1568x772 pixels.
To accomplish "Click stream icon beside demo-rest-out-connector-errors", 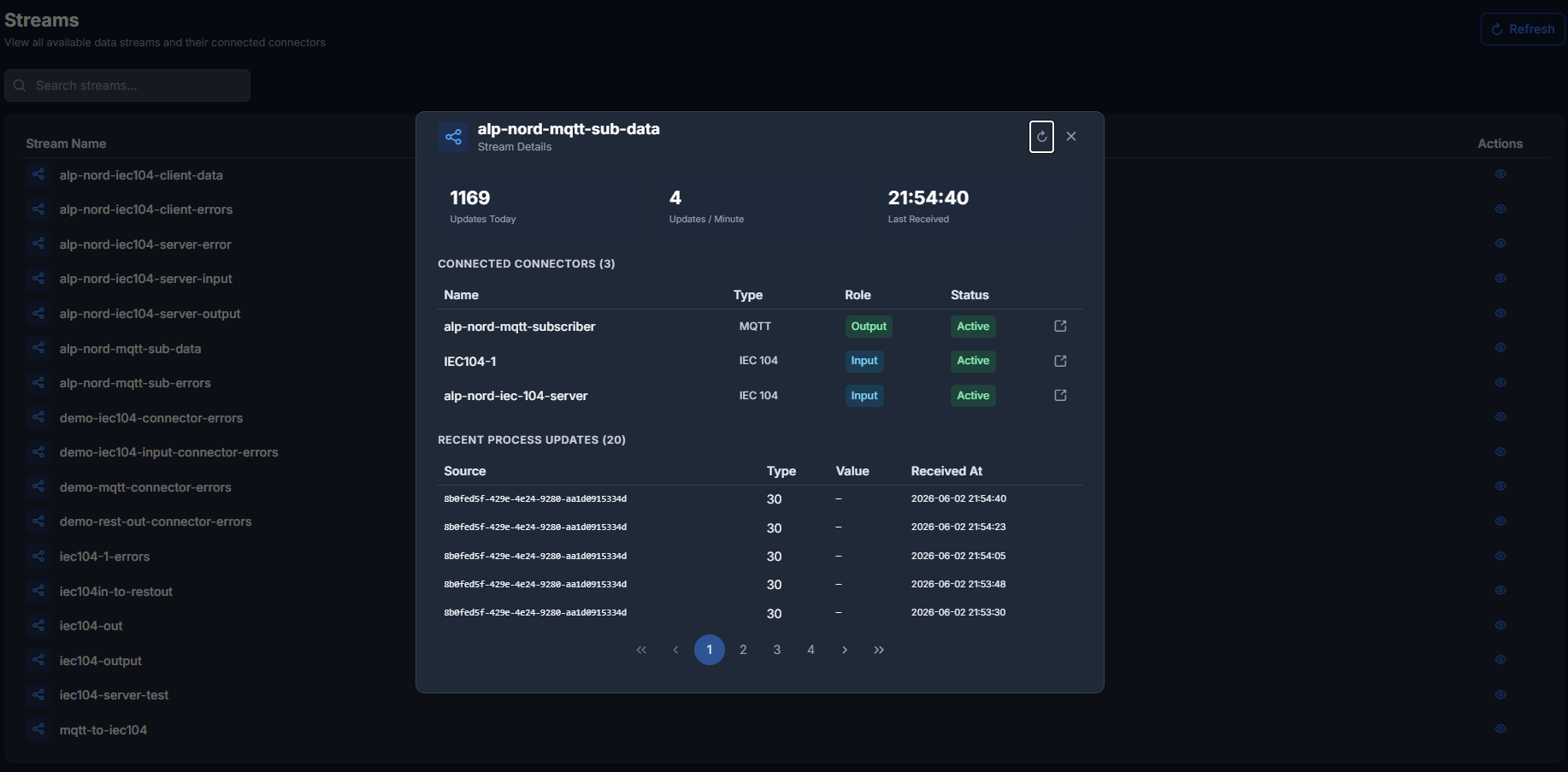I will (x=38, y=521).
